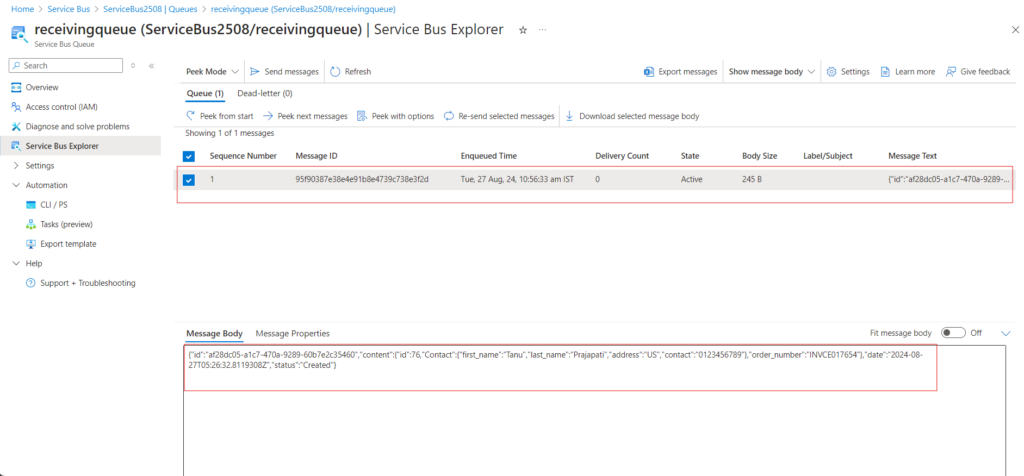This screenshot has width=1024, height=476.
Task: Click the Overview icon in sidebar
Action: [16, 87]
